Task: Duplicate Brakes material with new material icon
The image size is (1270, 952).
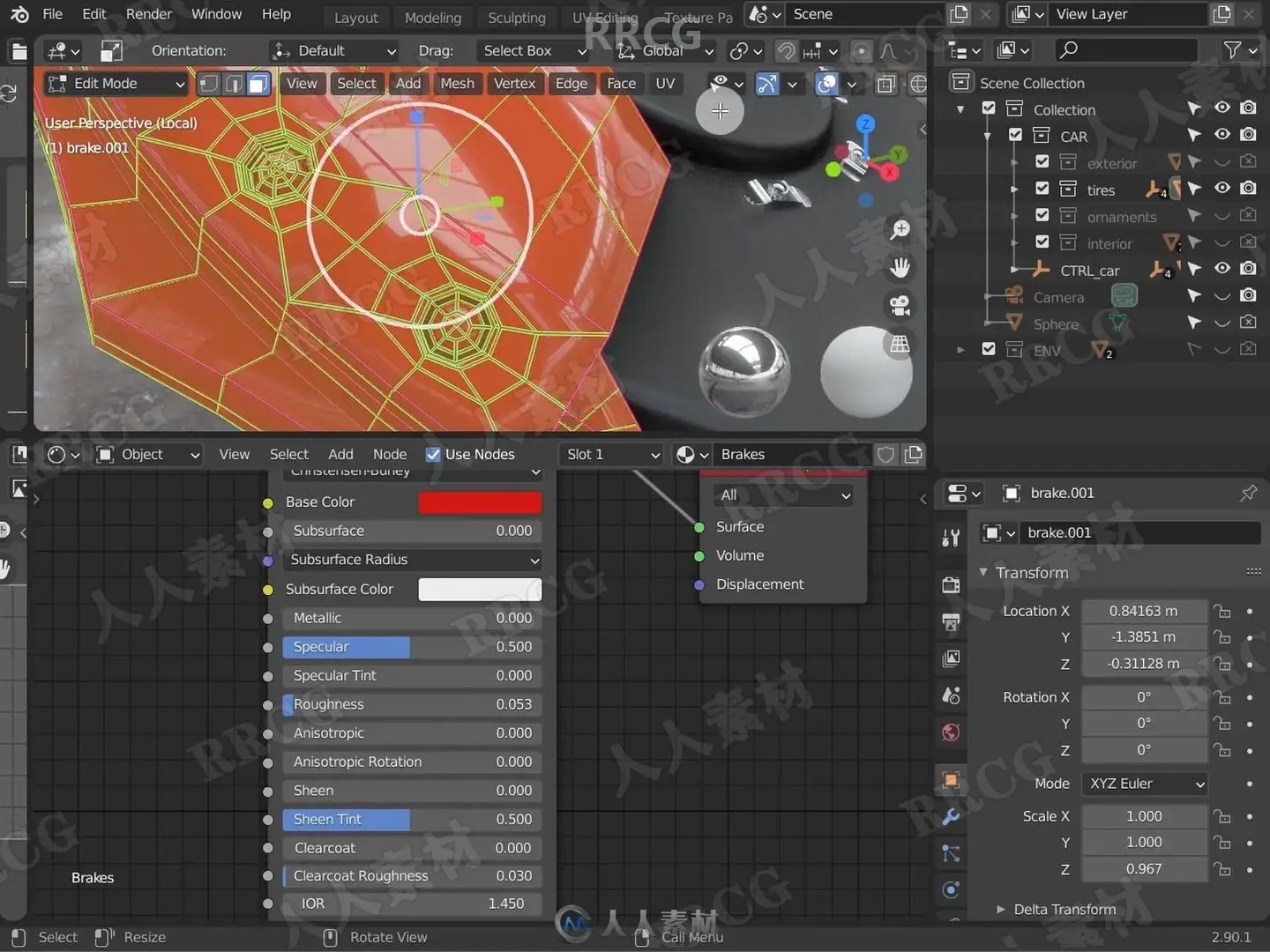Action: coord(914,455)
